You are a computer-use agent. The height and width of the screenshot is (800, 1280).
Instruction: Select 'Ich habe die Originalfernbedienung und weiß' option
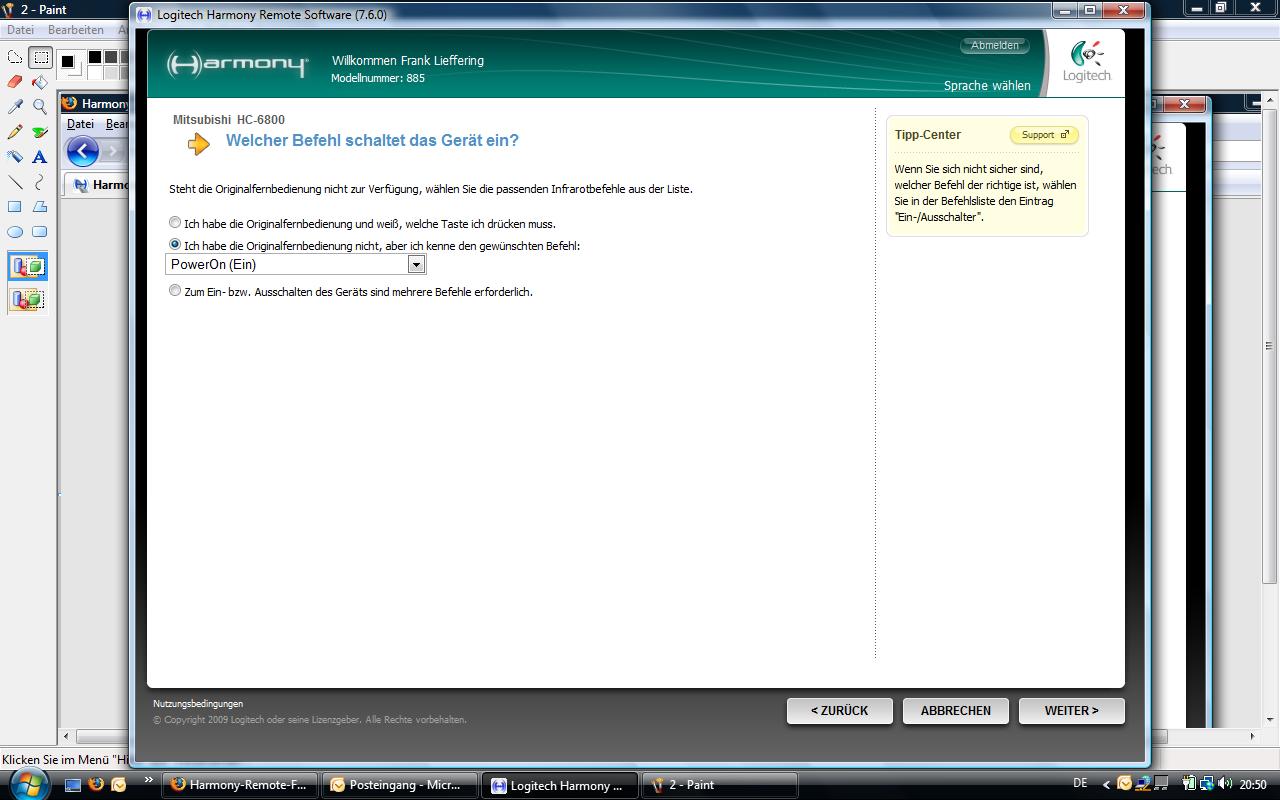click(176, 223)
